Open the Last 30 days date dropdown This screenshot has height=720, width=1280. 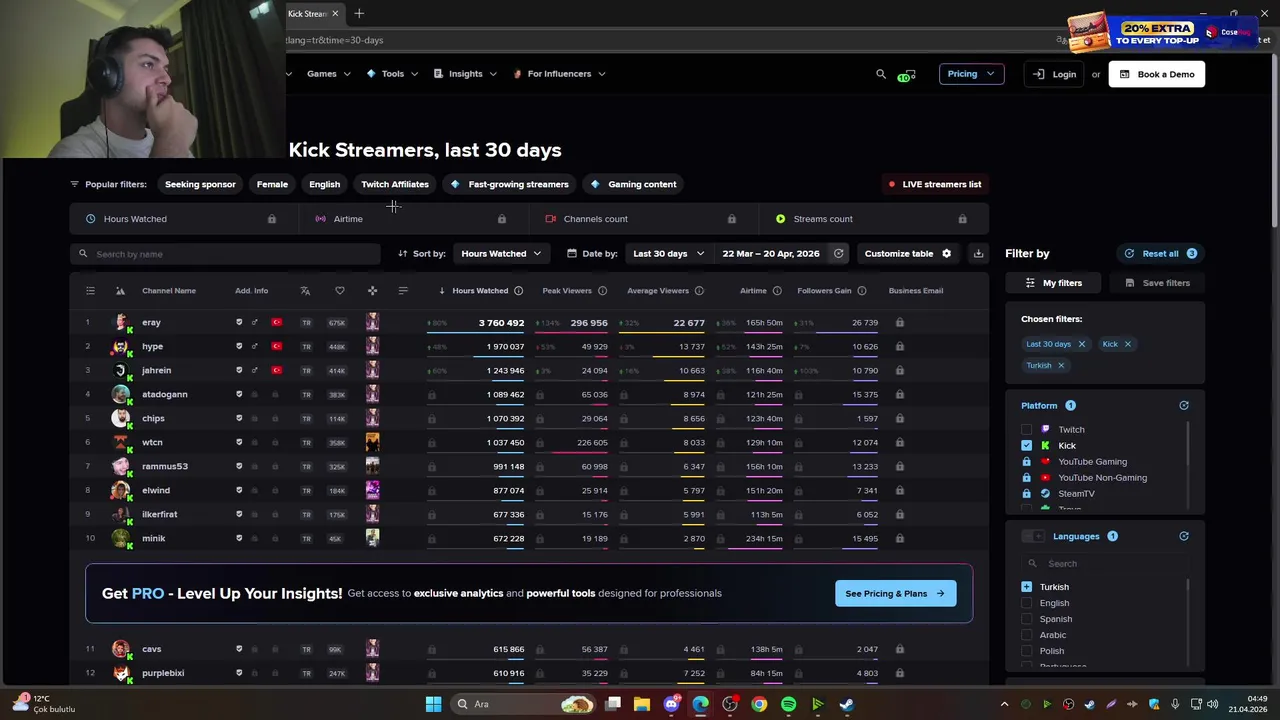coord(668,254)
